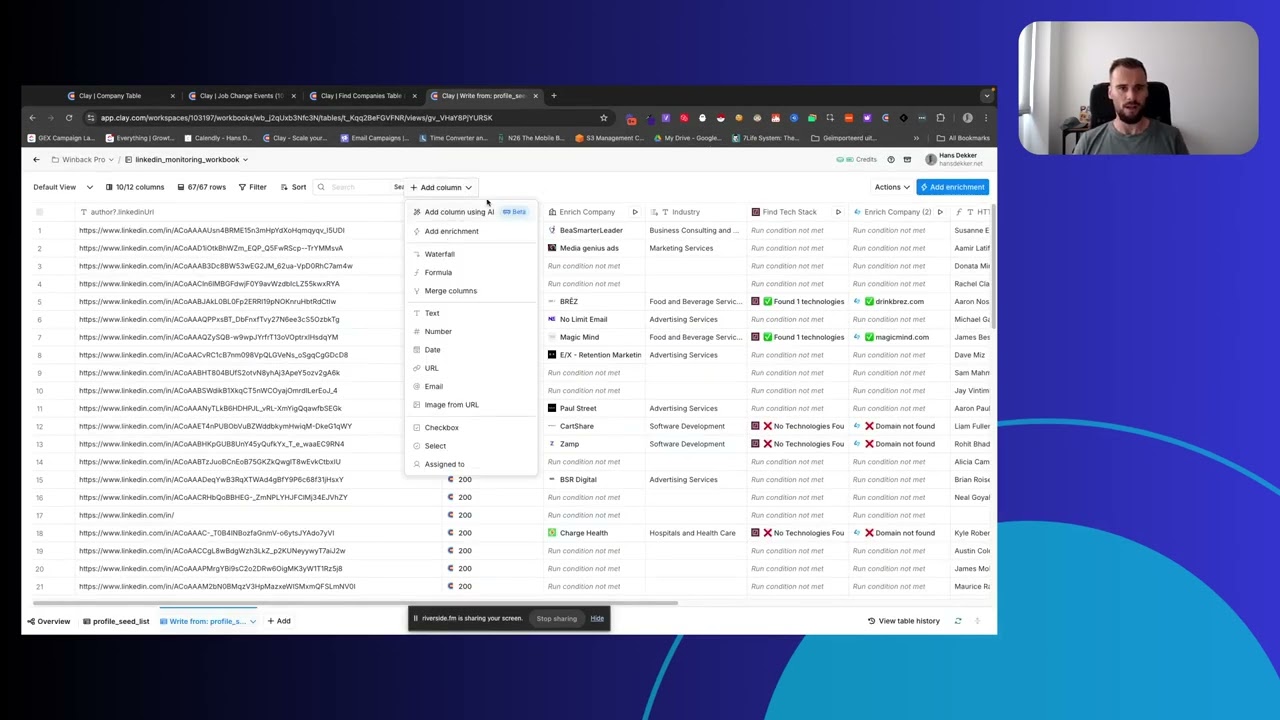Image resolution: width=1280 pixels, height=720 pixels.
Task: Run the Enrich Company (2) column play icon
Action: [x=940, y=212]
